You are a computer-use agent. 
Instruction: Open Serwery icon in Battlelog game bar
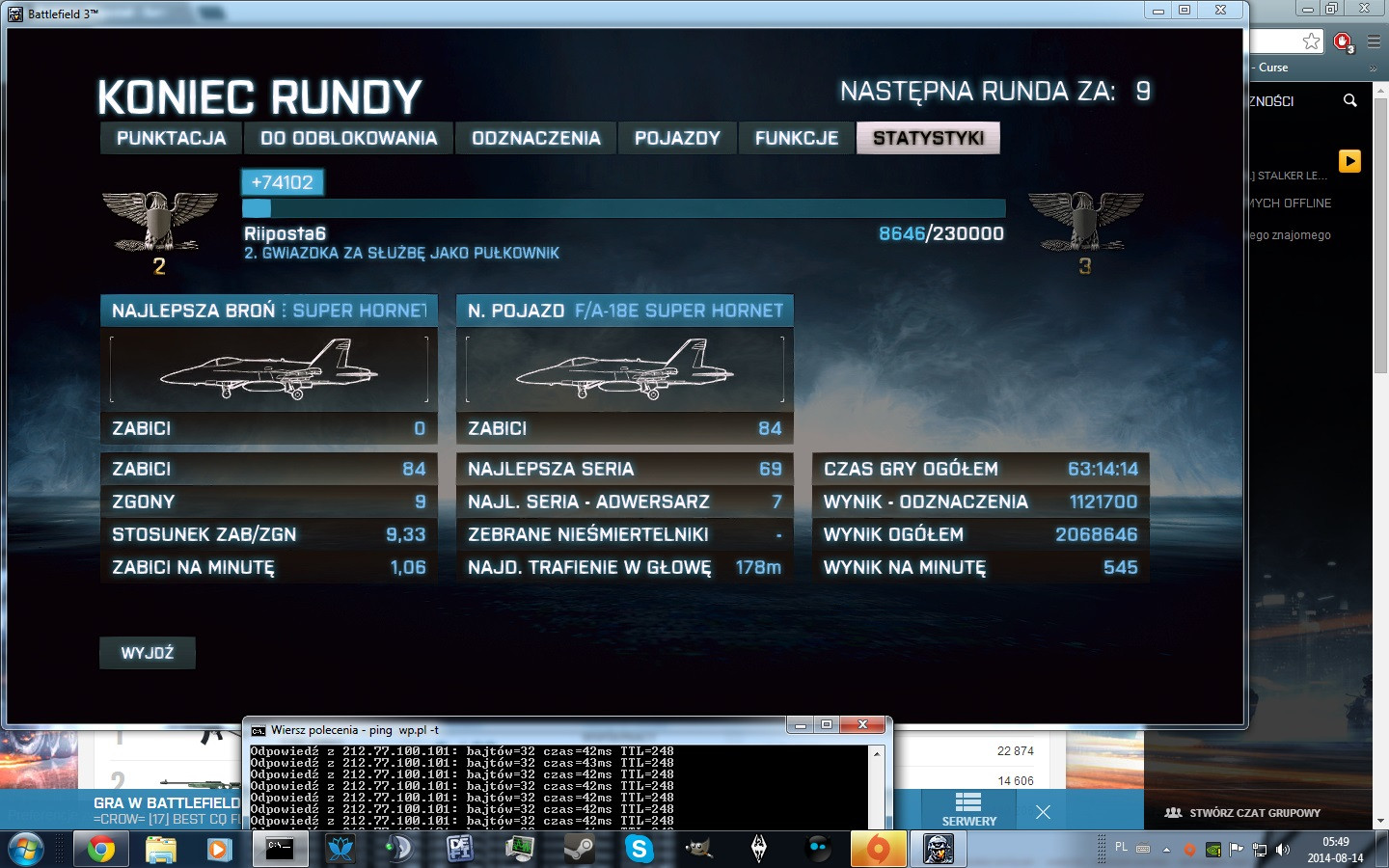(x=968, y=809)
